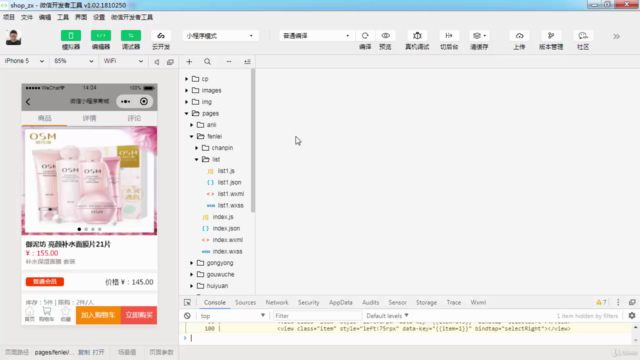Image resolution: width=640 pixels, height=360 pixels.
Task: Open the iPhone 5 device dropdown
Action: pos(24,61)
